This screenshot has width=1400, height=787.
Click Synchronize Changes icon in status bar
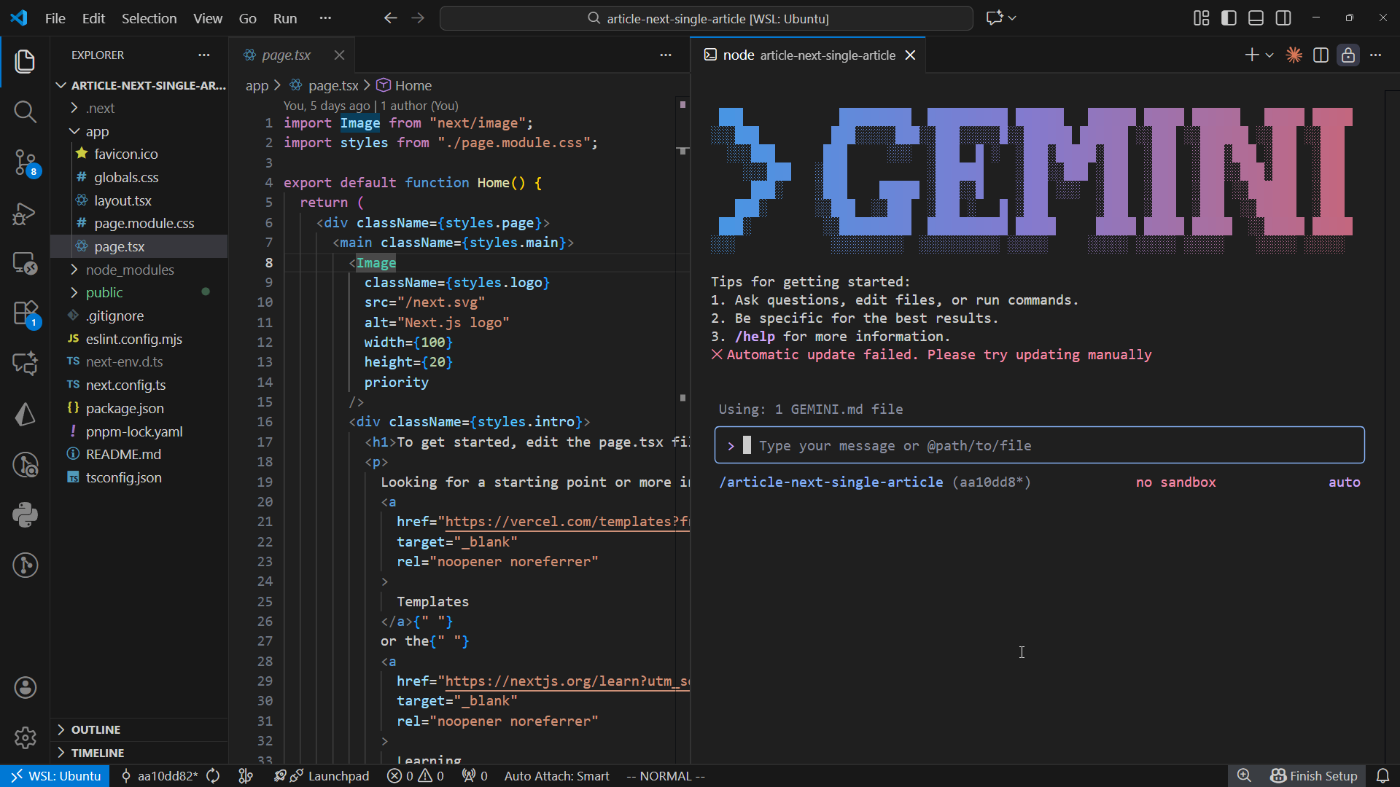(213, 776)
